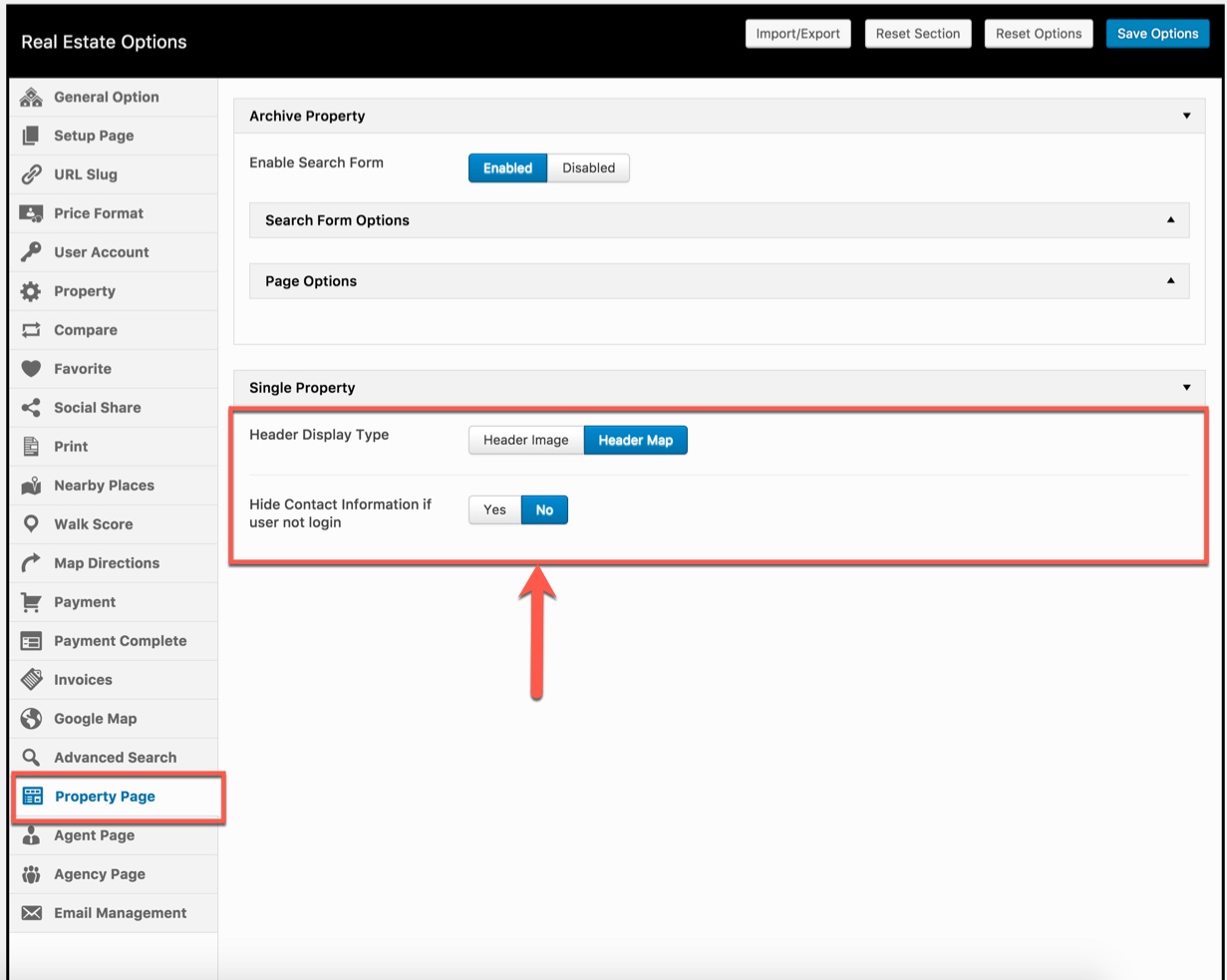This screenshot has width=1227, height=980.
Task: Open the Nearby Places settings
Action: 114,486
